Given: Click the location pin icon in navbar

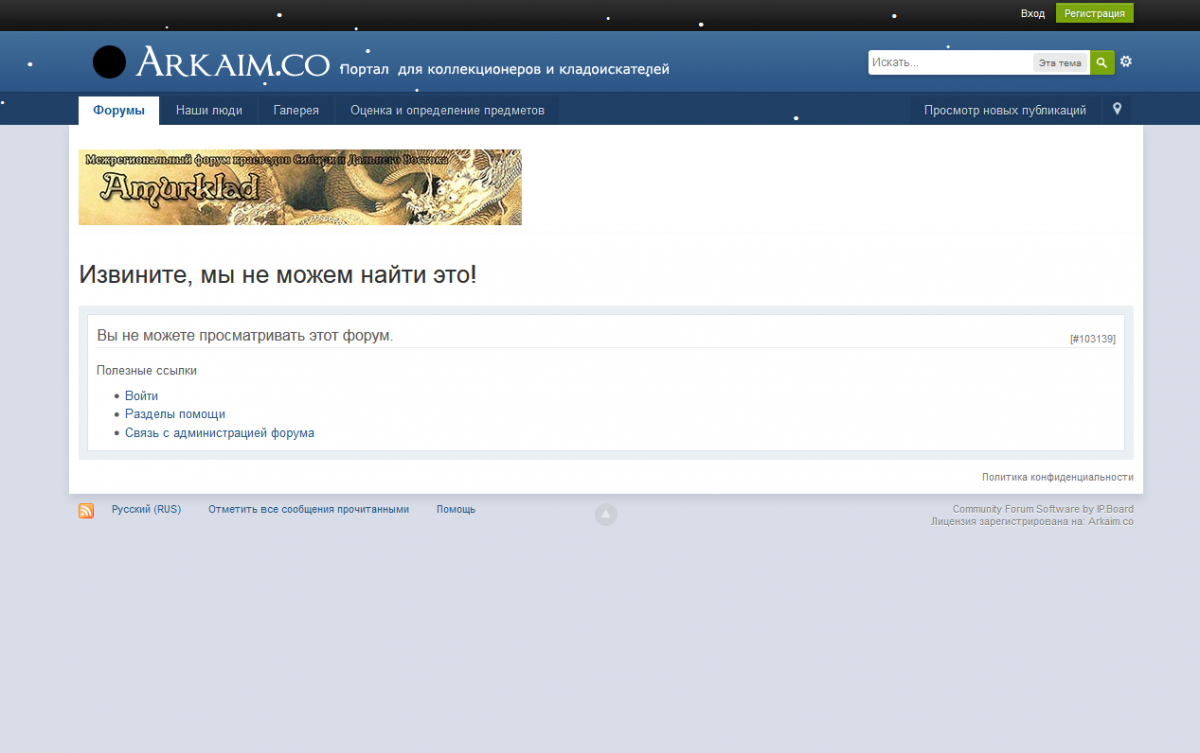Looking at the screenshot, I should [1117, 109].
